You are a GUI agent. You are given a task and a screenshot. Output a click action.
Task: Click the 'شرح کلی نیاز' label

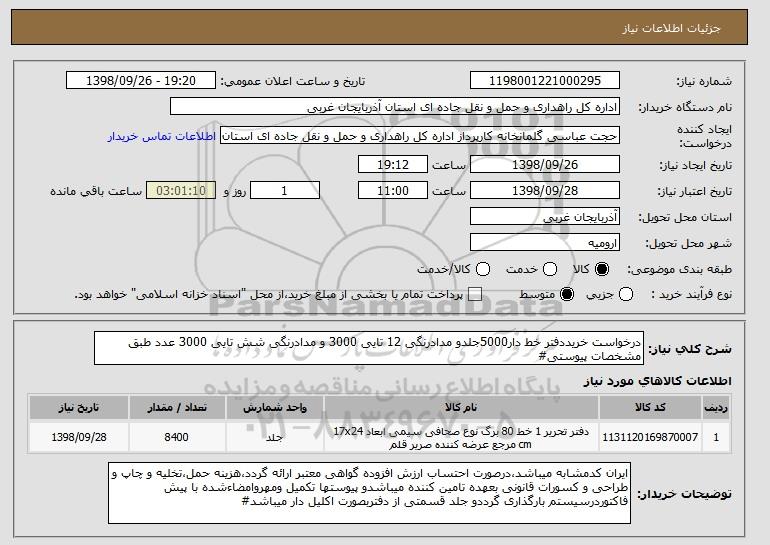pyautogui.click(x=690, y=349)
